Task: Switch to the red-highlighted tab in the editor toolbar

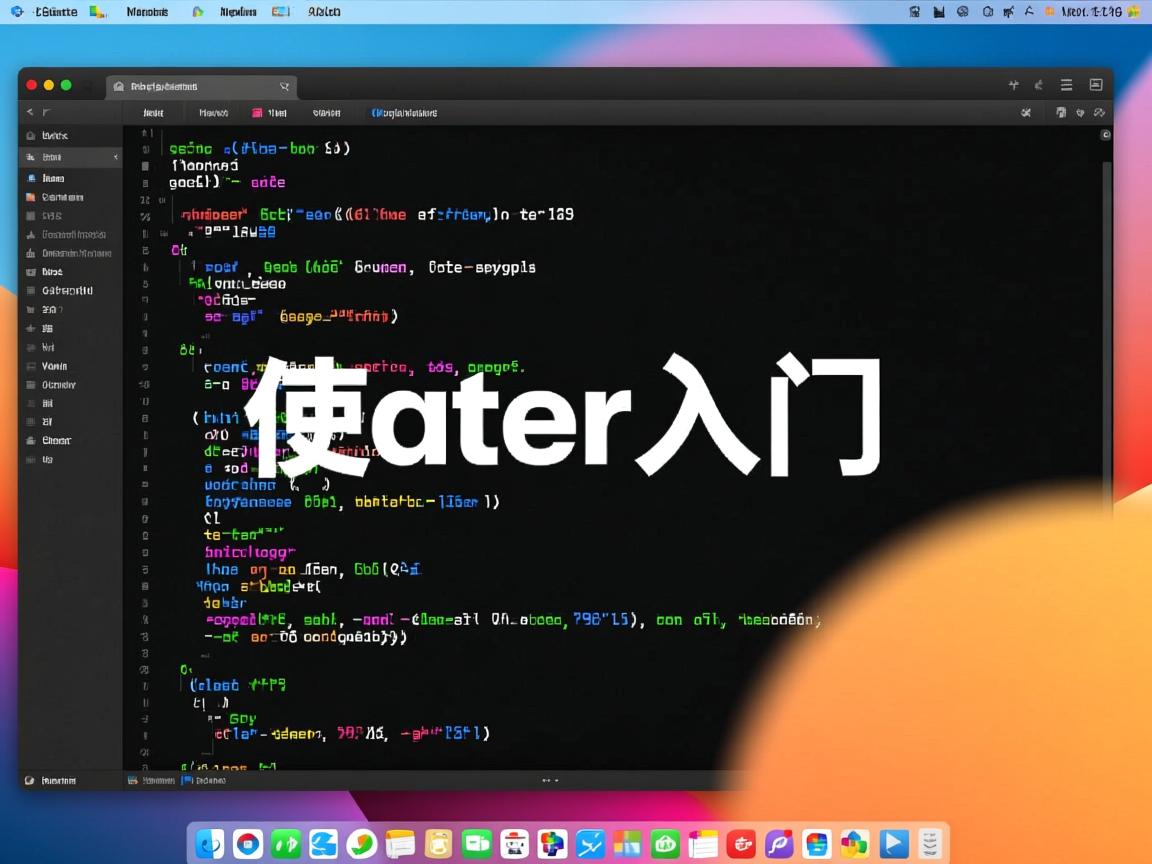Action: pyautogui.click(x=268, y=112)
